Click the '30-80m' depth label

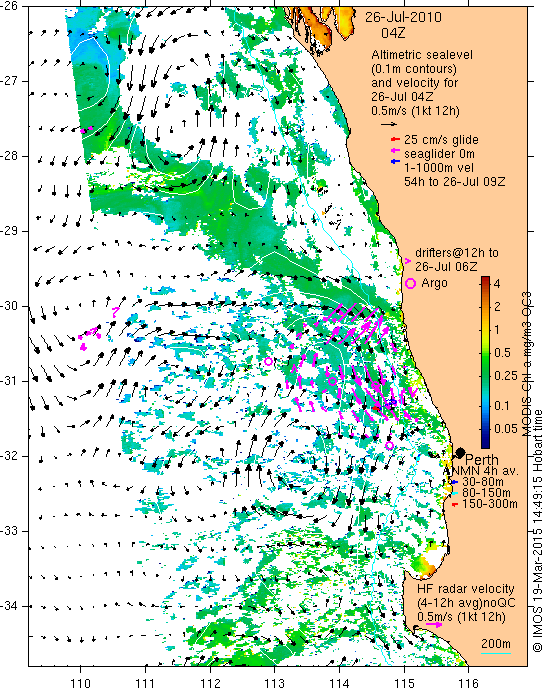483,482
